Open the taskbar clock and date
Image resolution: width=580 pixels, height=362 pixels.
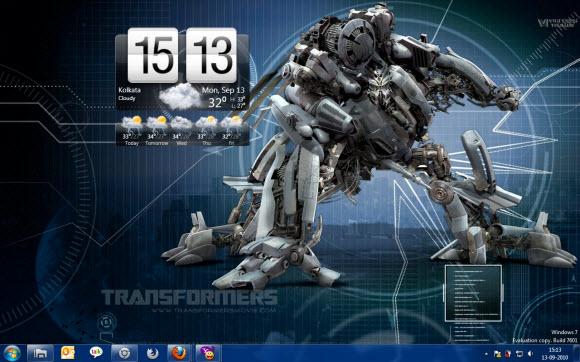point(555,353)
